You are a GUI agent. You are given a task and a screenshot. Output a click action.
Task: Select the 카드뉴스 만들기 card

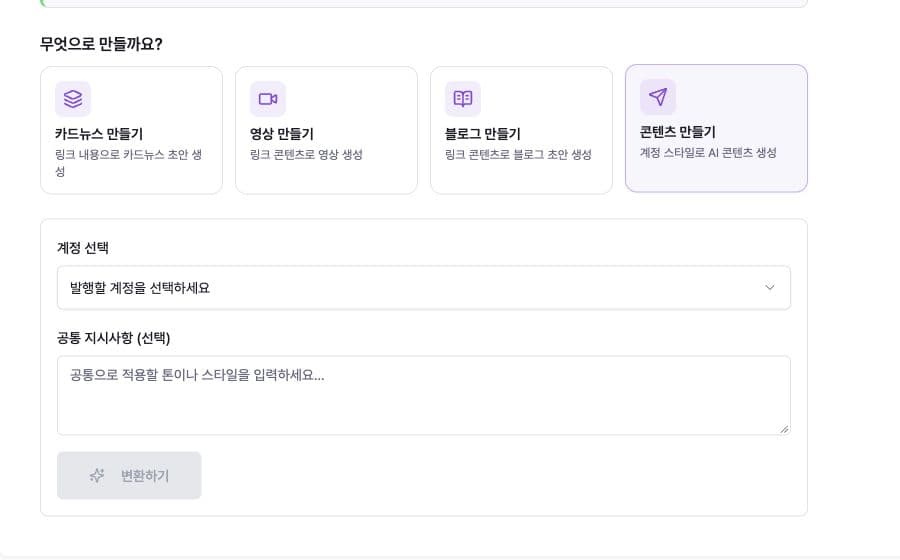[131, 130]
